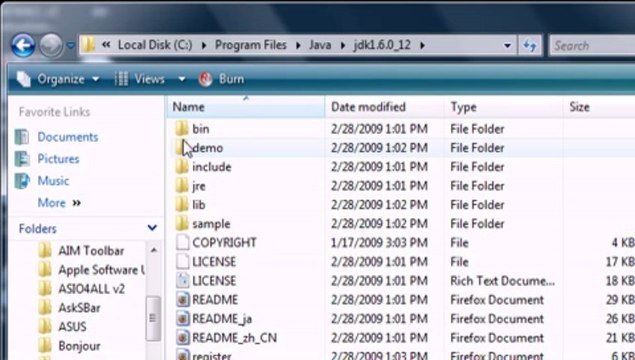
Task: Open the Views dropdown arrow
Action: (x=182, y=79)
